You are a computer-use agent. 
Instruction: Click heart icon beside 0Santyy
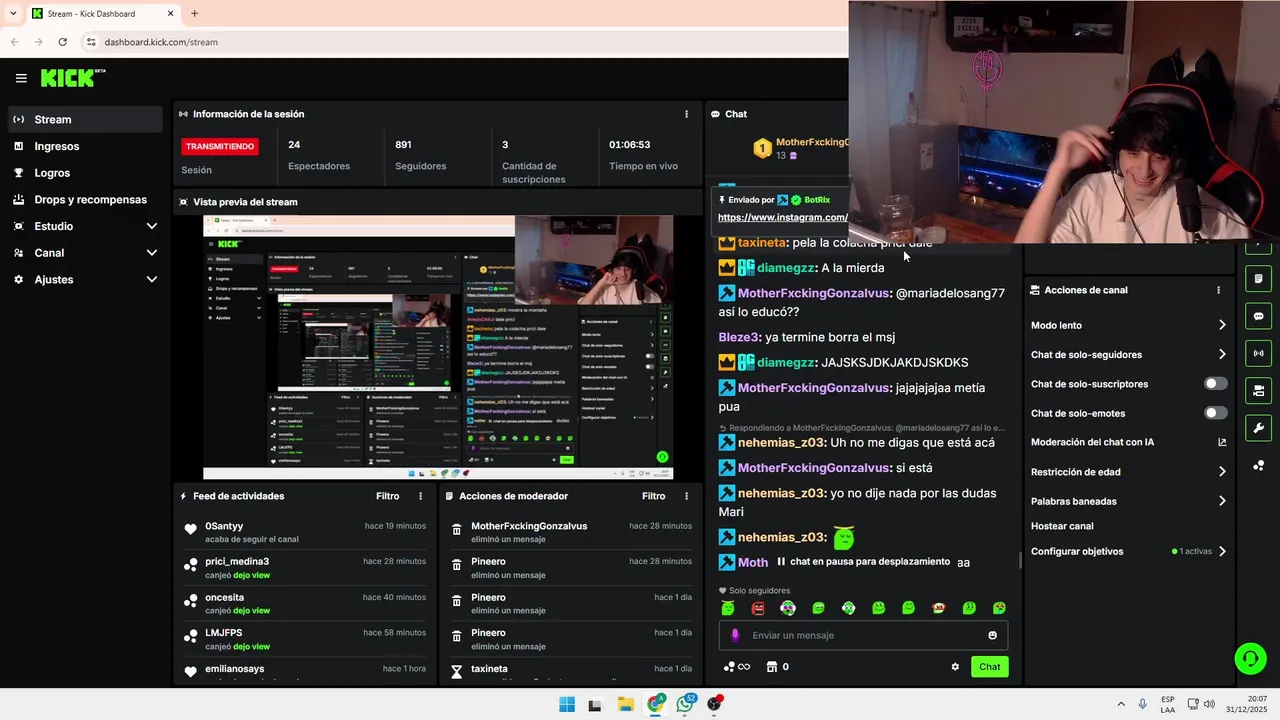point(190,529)
